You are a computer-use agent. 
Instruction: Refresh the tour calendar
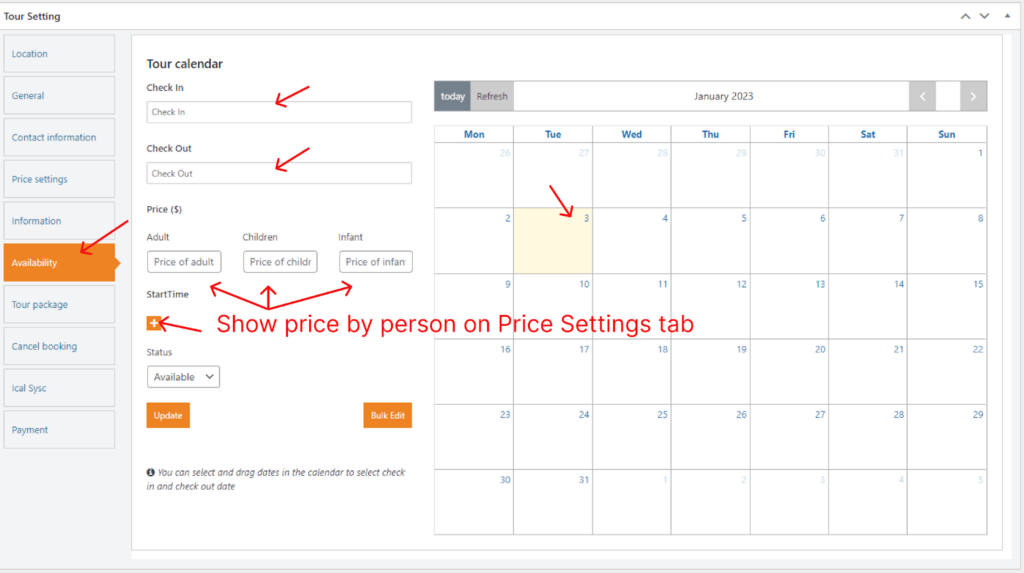492,97
